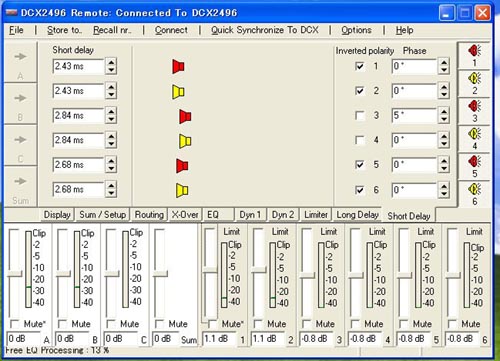Click Recall nr. menu button
This screenshot has height=361, width=500.
[x=112, y=30]
